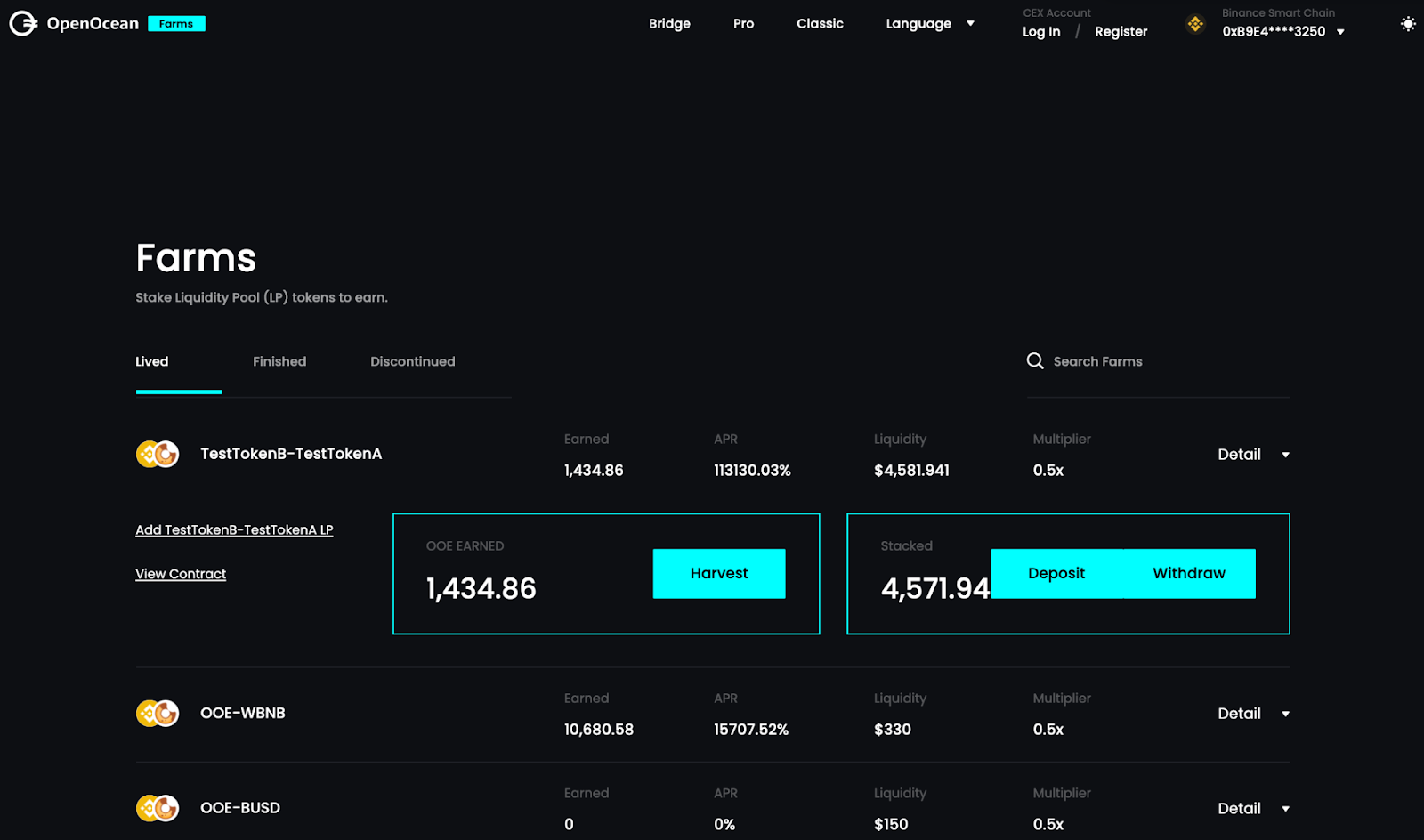
Task: Click the Liquidity value $150
Action: (x=891, y=824)
